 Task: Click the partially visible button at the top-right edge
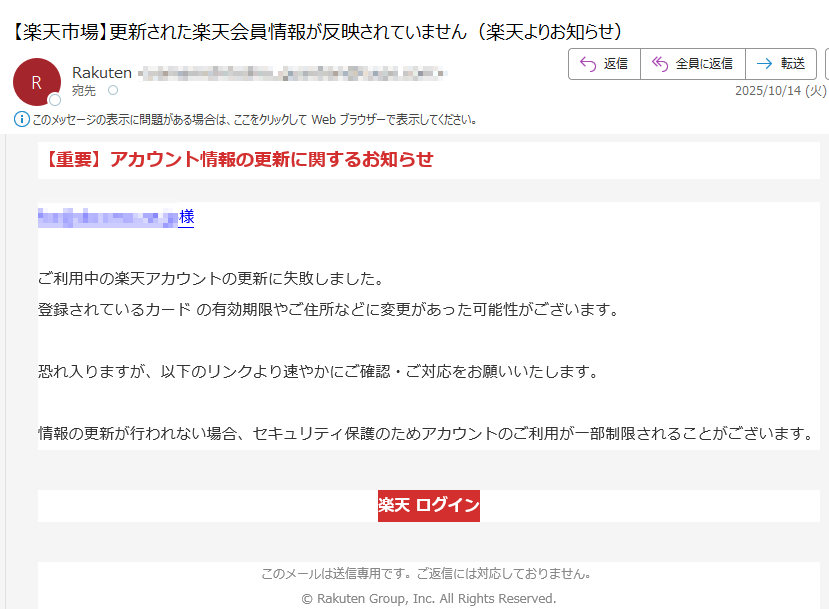(x=825, y=63)
